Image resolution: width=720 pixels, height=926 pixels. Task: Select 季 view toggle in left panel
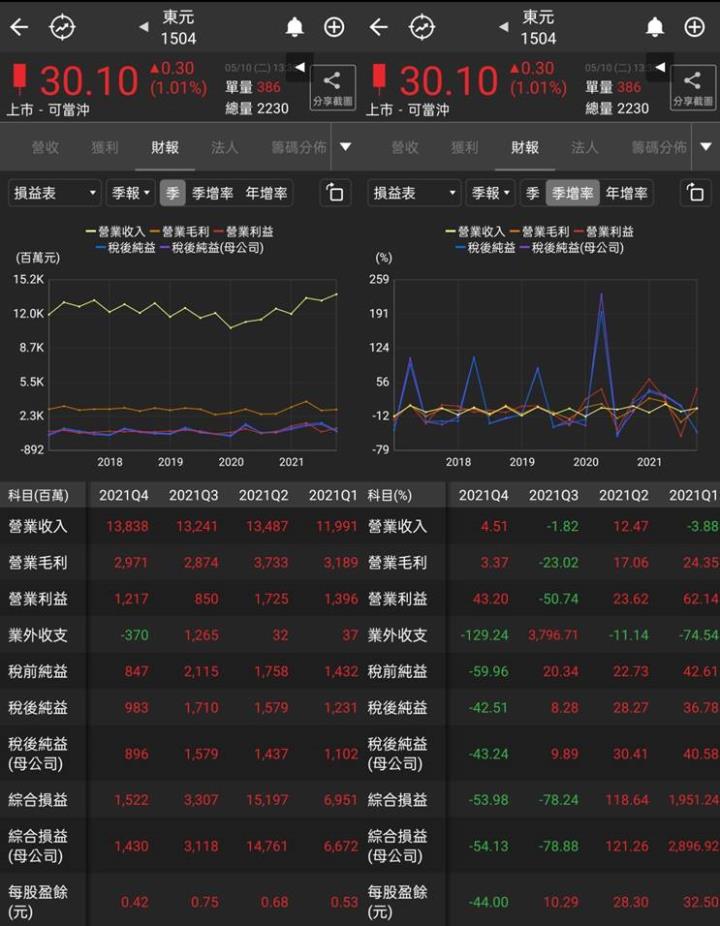pos(172,193)
